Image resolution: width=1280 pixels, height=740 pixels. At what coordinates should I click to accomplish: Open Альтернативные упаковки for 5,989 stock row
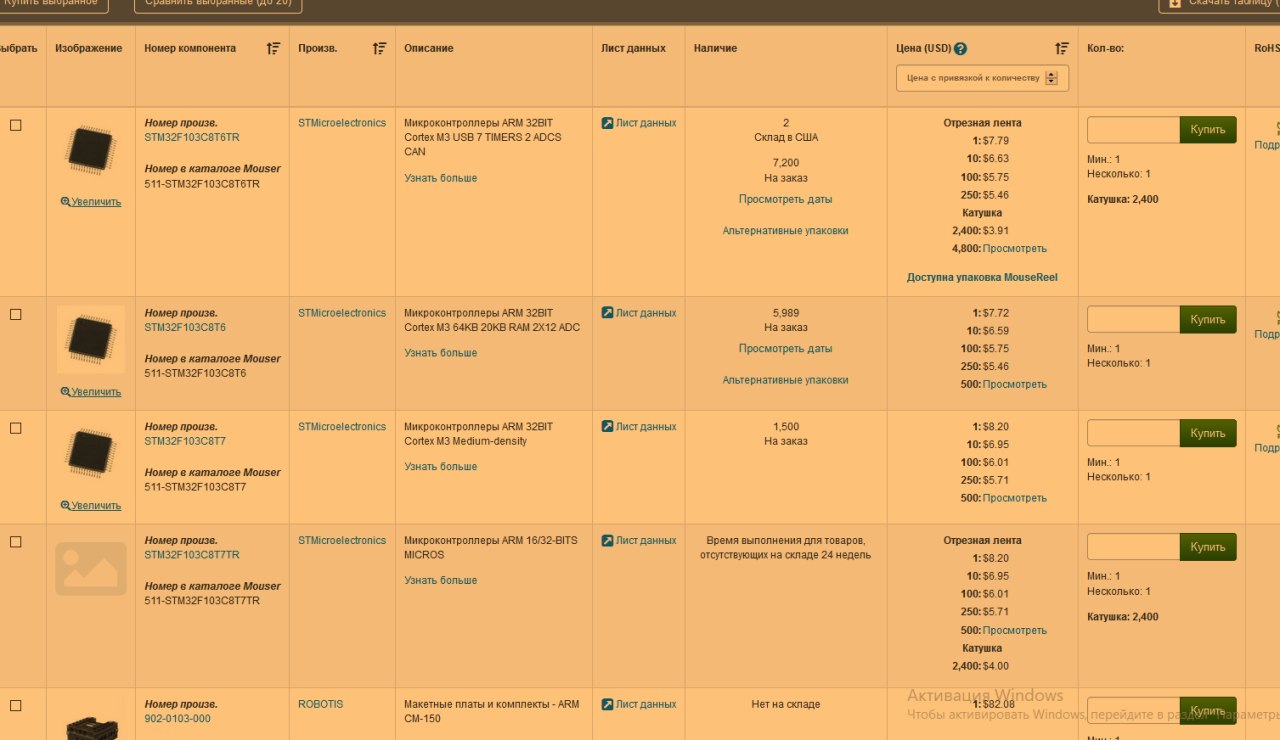785,381
